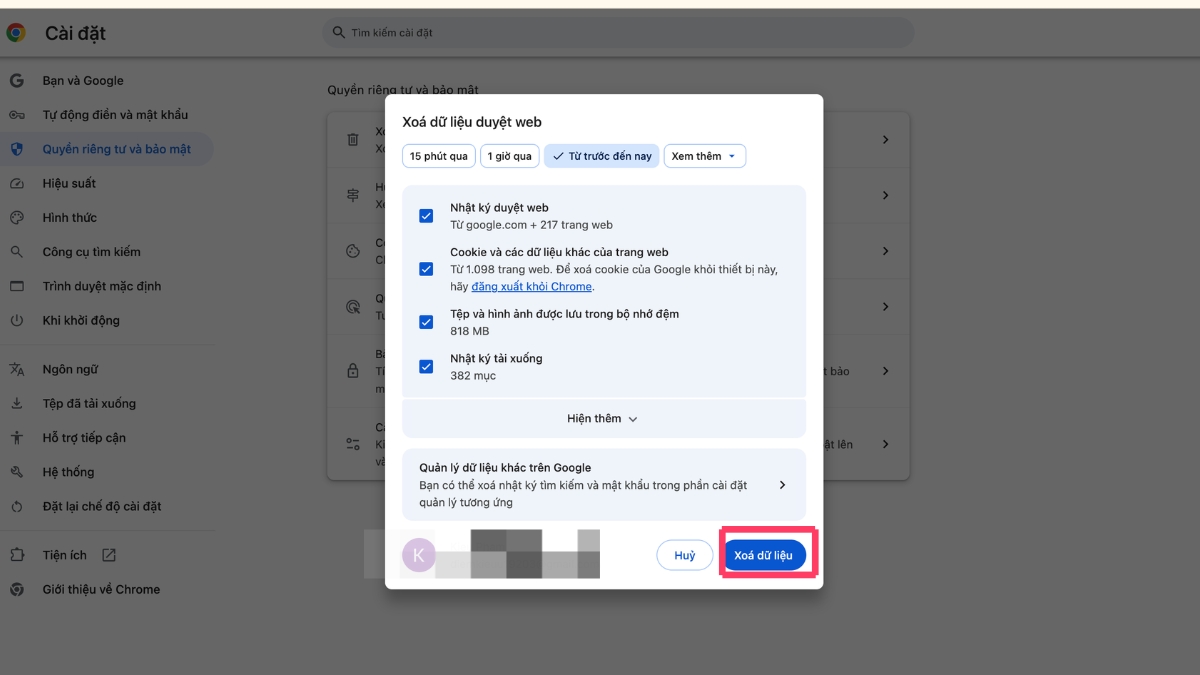Click the browser icon for Trình duyệt mặc định

click(x=16, y=286)
